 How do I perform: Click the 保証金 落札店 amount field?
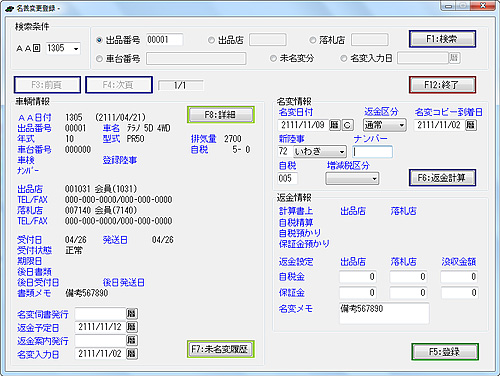[408, 293]
